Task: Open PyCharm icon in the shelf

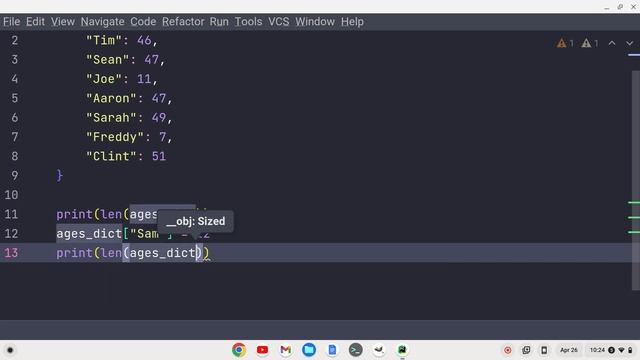Action: coord(402,350)
